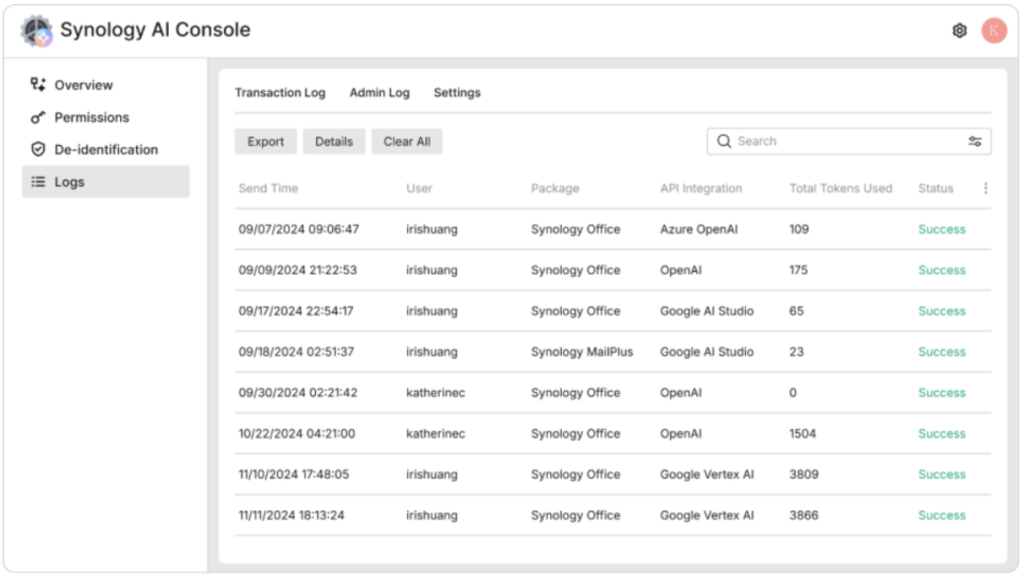Click the Synology AI Console logo
Screen dimensions: 1024x581
click(x=36, y=29)
